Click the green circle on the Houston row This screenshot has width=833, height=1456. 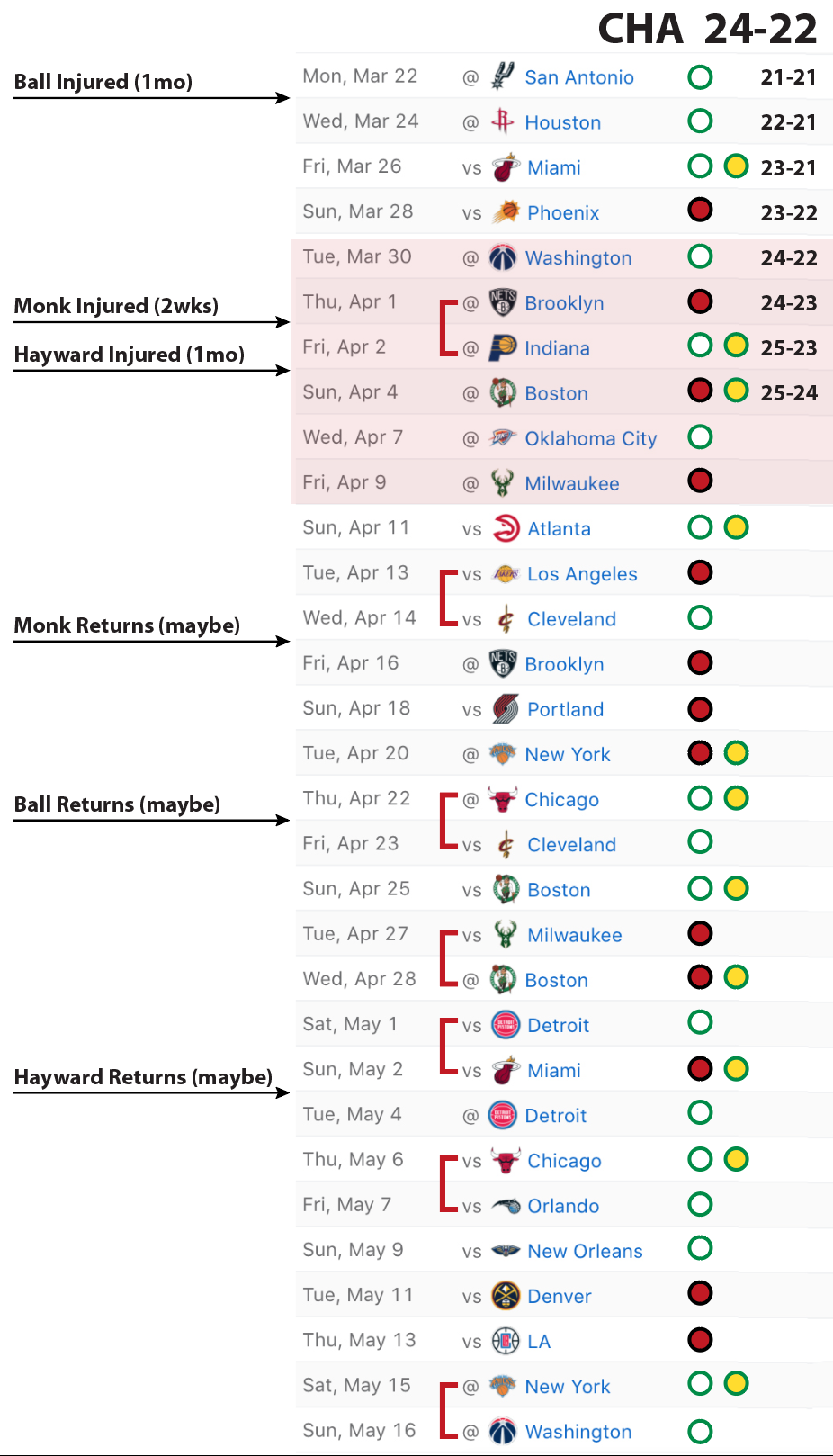click(700, 121)
